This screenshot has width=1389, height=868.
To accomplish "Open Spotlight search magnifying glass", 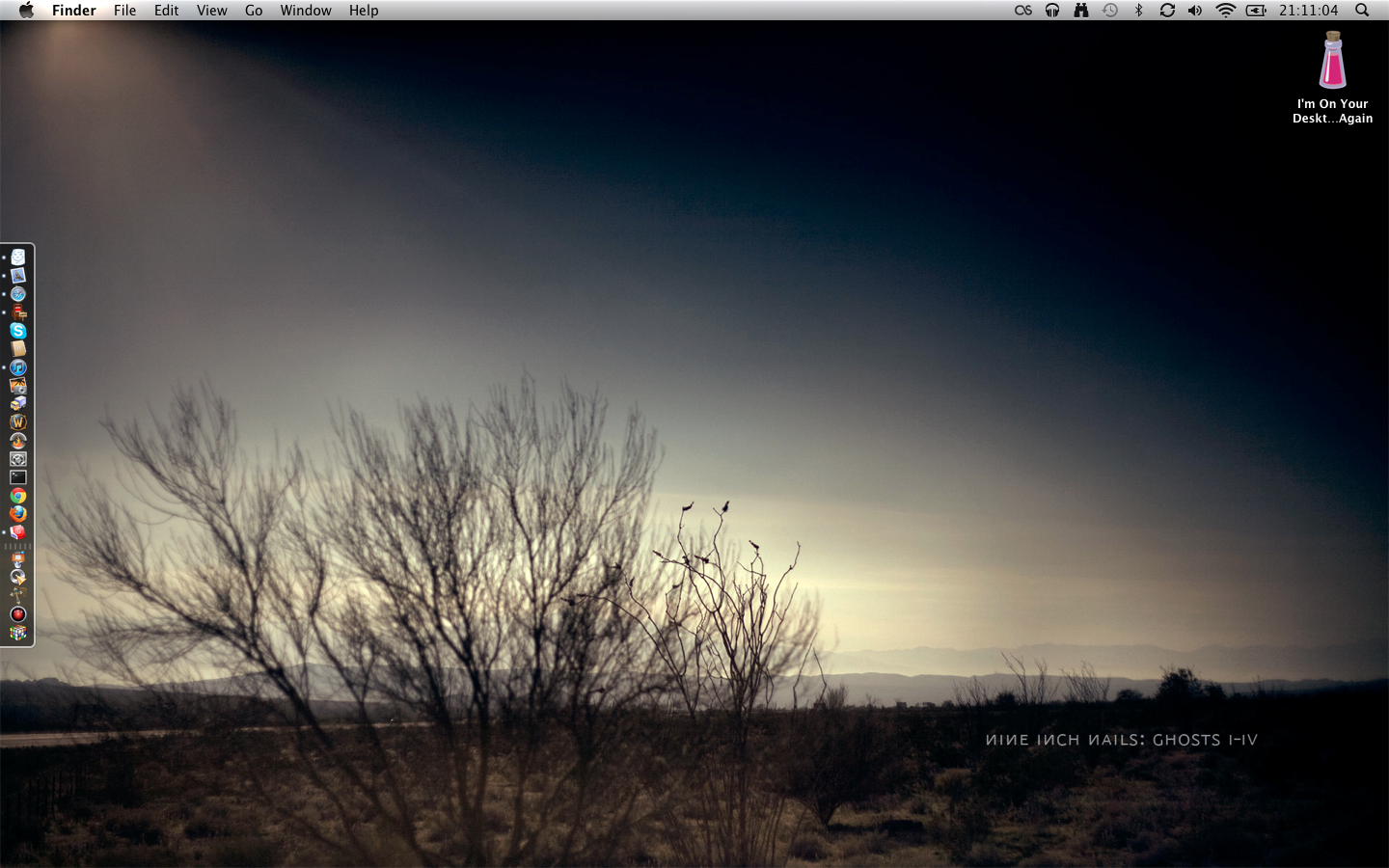I will 1362,11.
